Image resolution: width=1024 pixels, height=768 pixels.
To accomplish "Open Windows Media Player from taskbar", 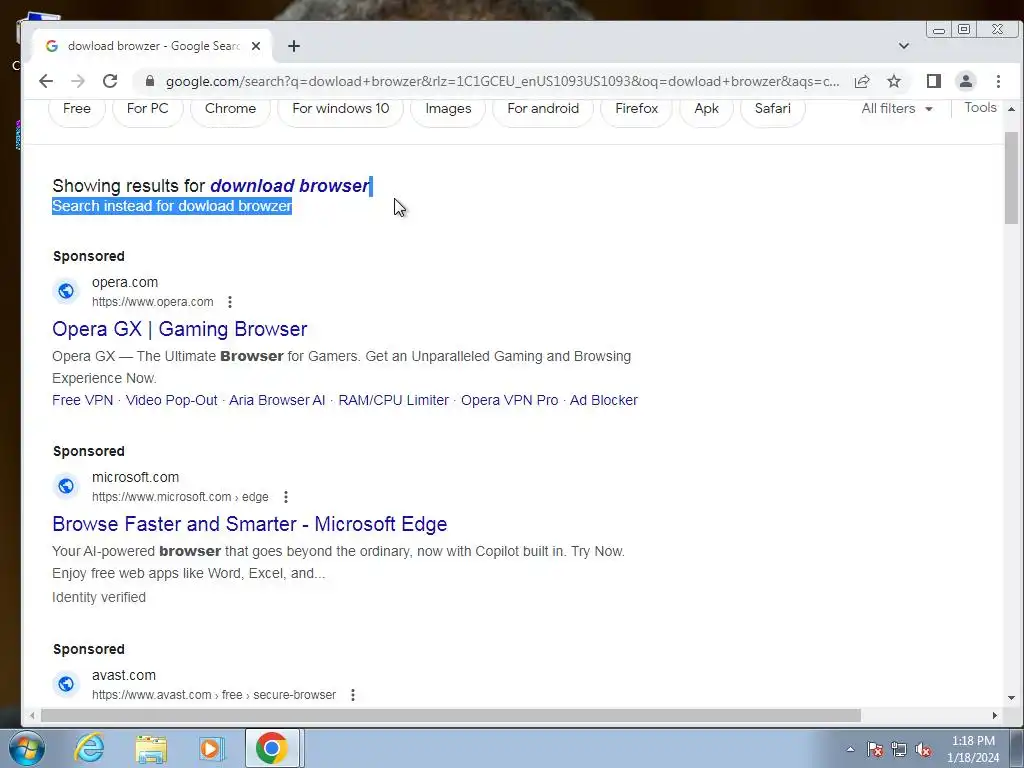I will tap(211, 748).
